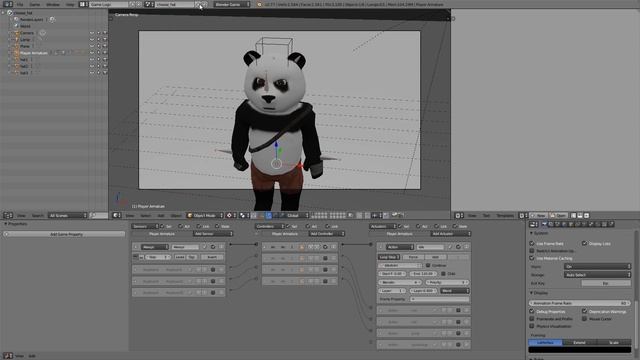640x360 pixels.
Task: Toggle Debug Properties checkbox
Action: pyautogui.click(x=532, y=311)
